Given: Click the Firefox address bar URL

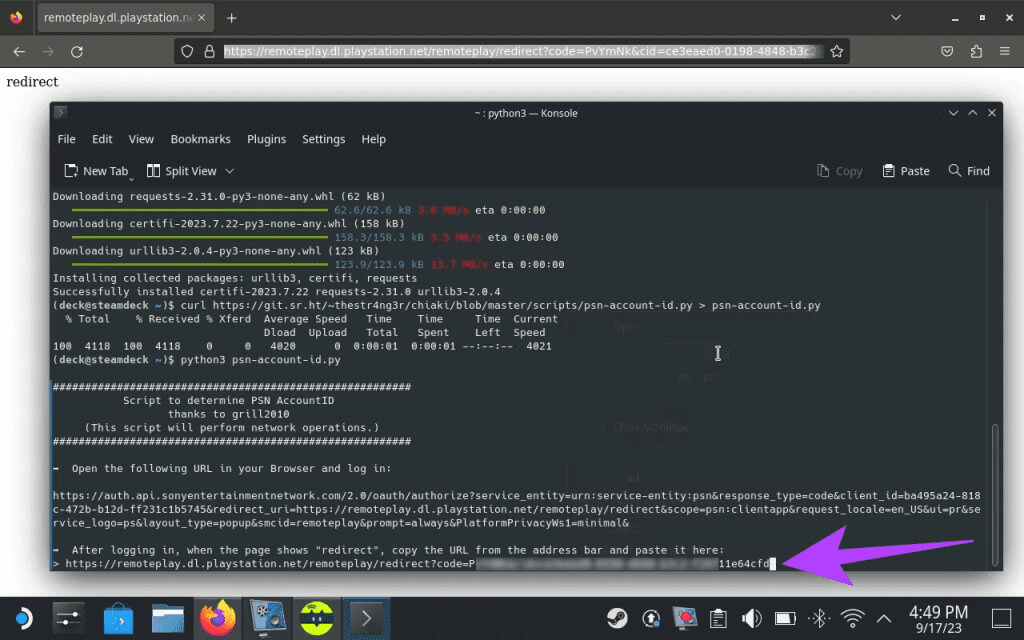Looking at the screenshot, I should (521, 52).
